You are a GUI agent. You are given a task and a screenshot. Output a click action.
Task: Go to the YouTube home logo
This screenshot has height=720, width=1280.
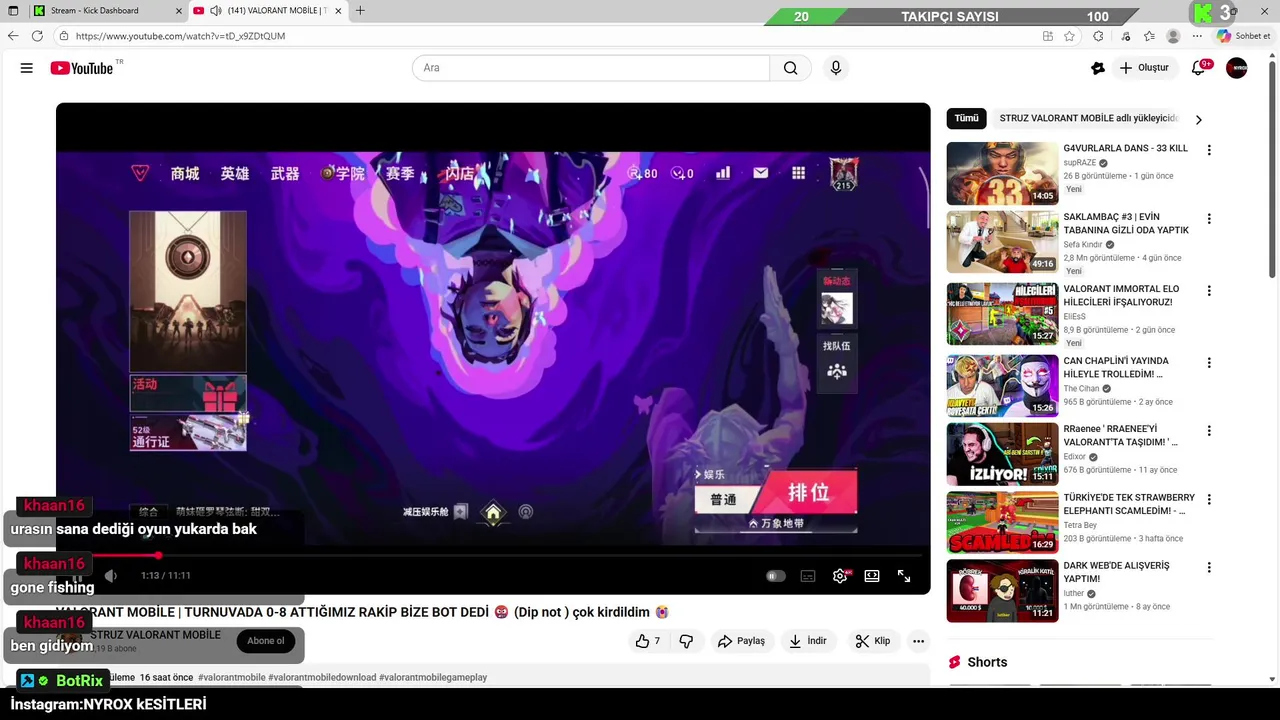pos(82,68)
